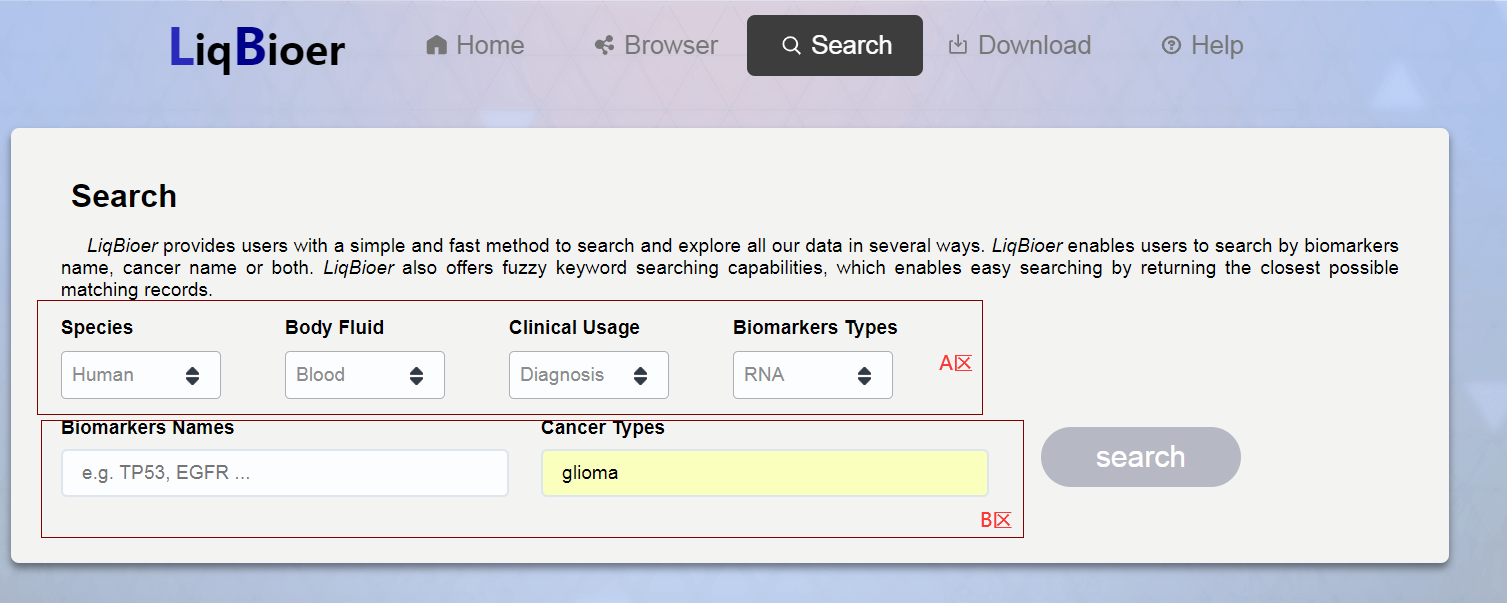The height and width of the screenshot is (603, 1507).
Task: Go to the Home menu item
Action: point(475,45)
